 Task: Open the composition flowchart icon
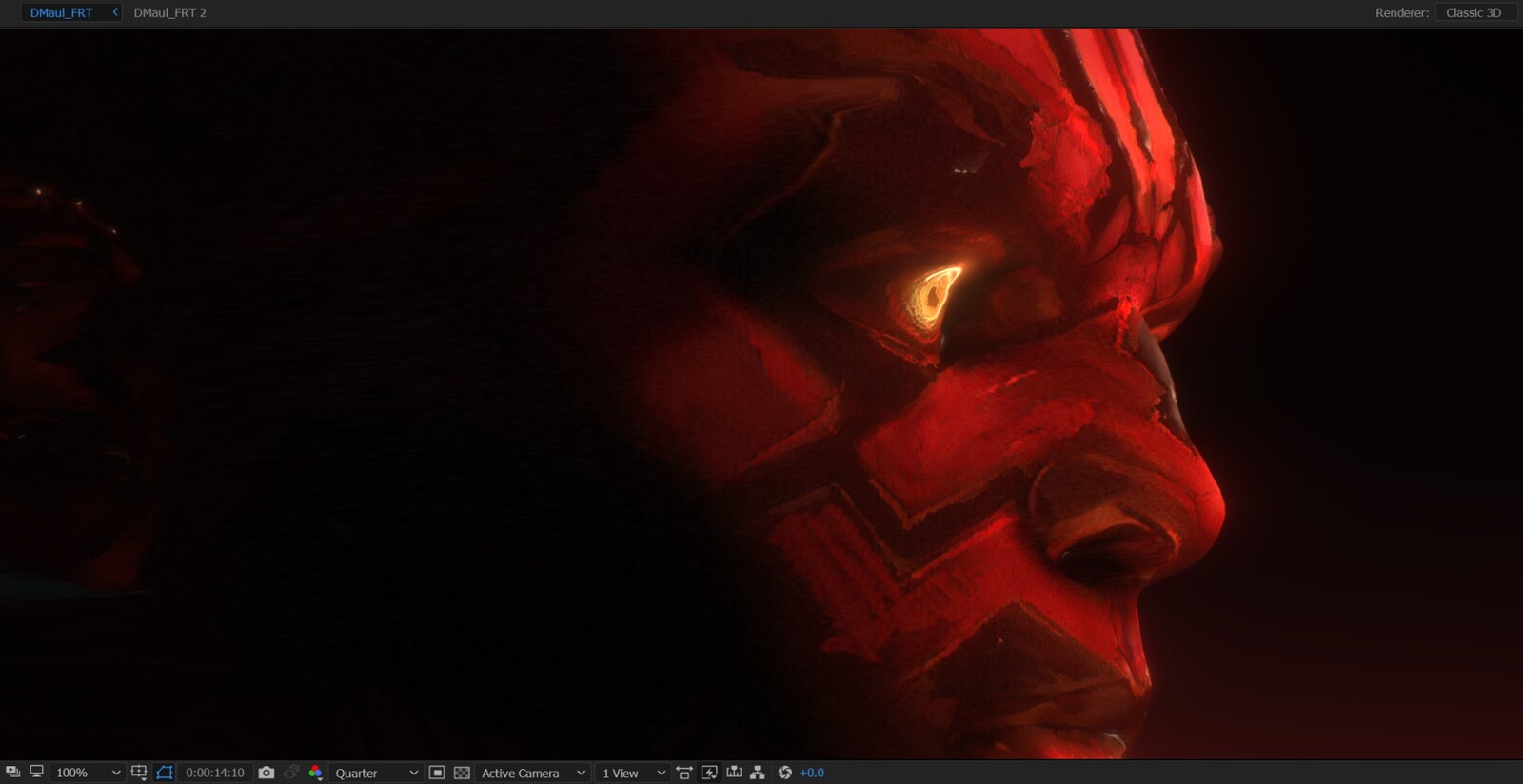(758, 772)
